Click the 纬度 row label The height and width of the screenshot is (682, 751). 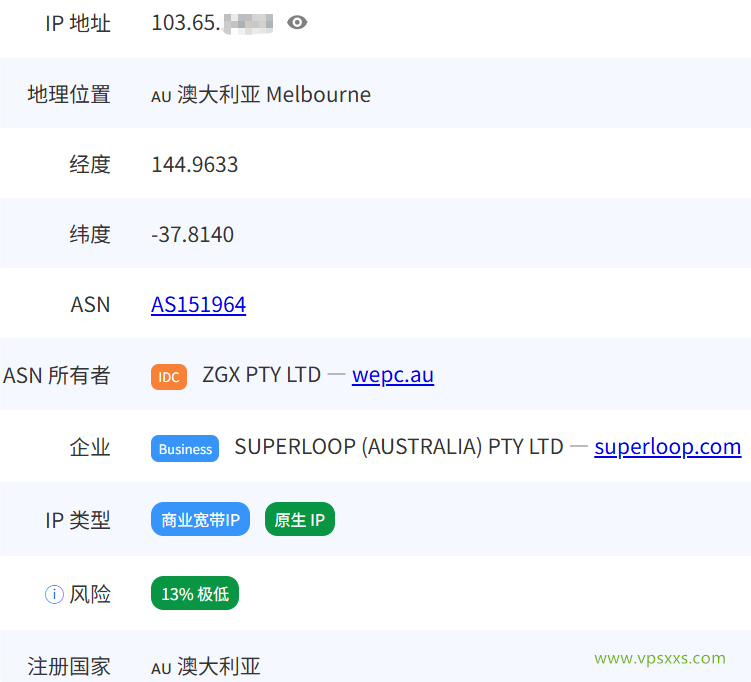90,235
